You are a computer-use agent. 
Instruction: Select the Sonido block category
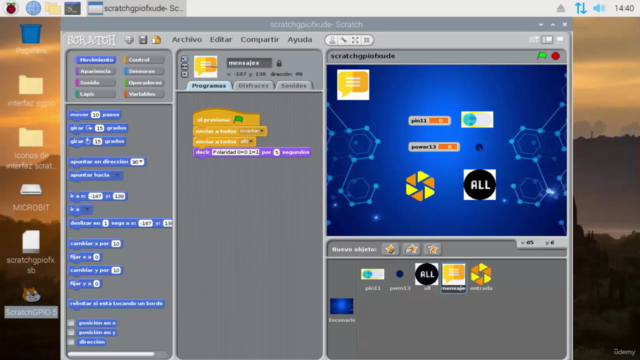click(x=96, y=82)
